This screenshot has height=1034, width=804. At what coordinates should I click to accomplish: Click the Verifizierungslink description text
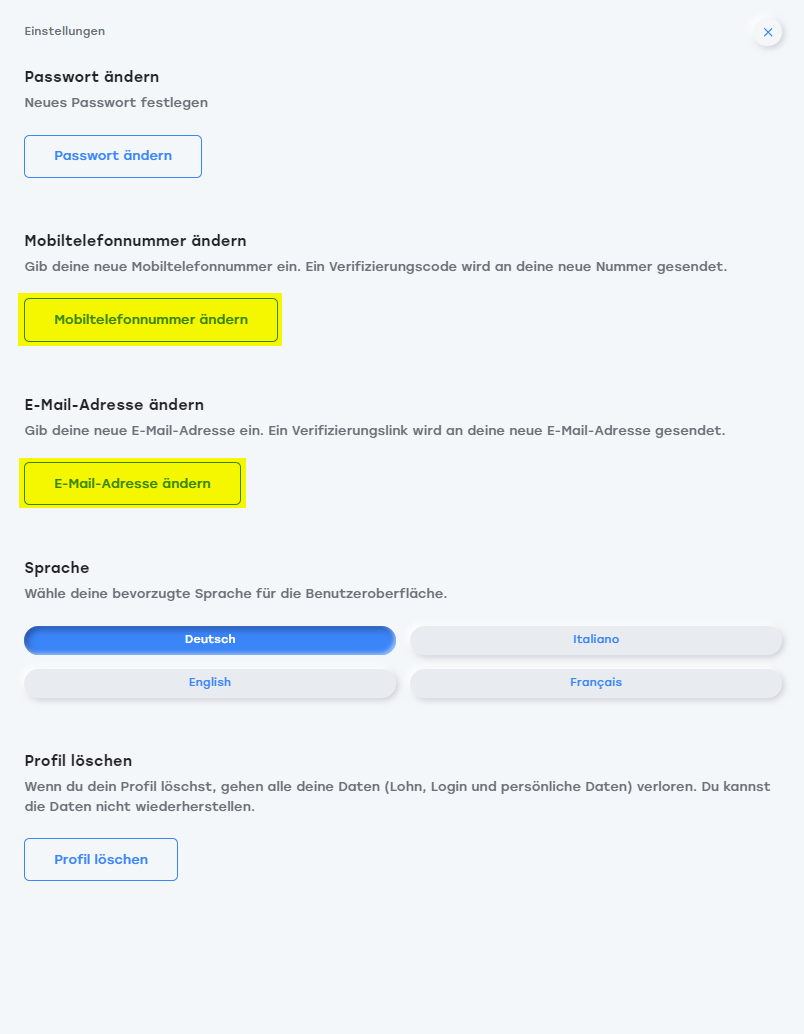click(375, 431)
